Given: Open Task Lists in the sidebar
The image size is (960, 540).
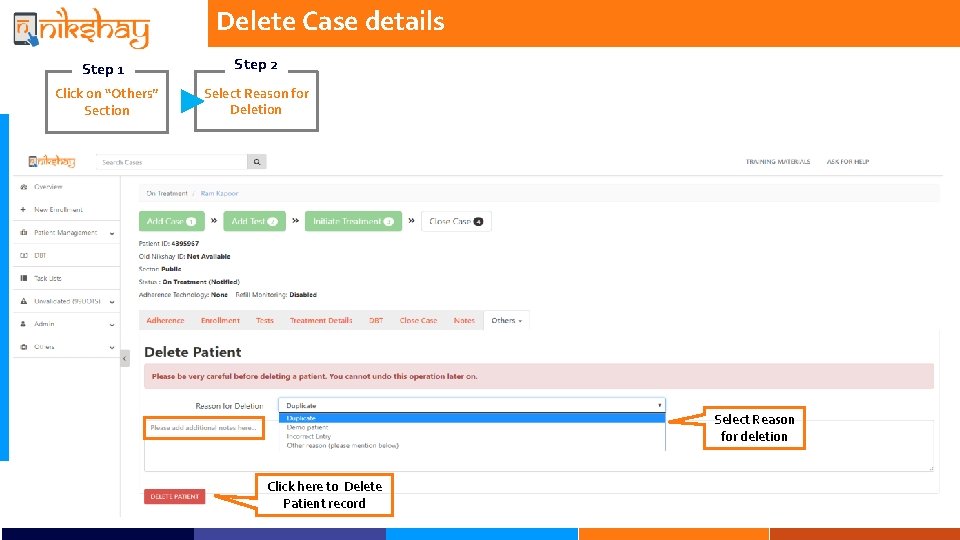Looking at the screenshot, I should point(48,278).
